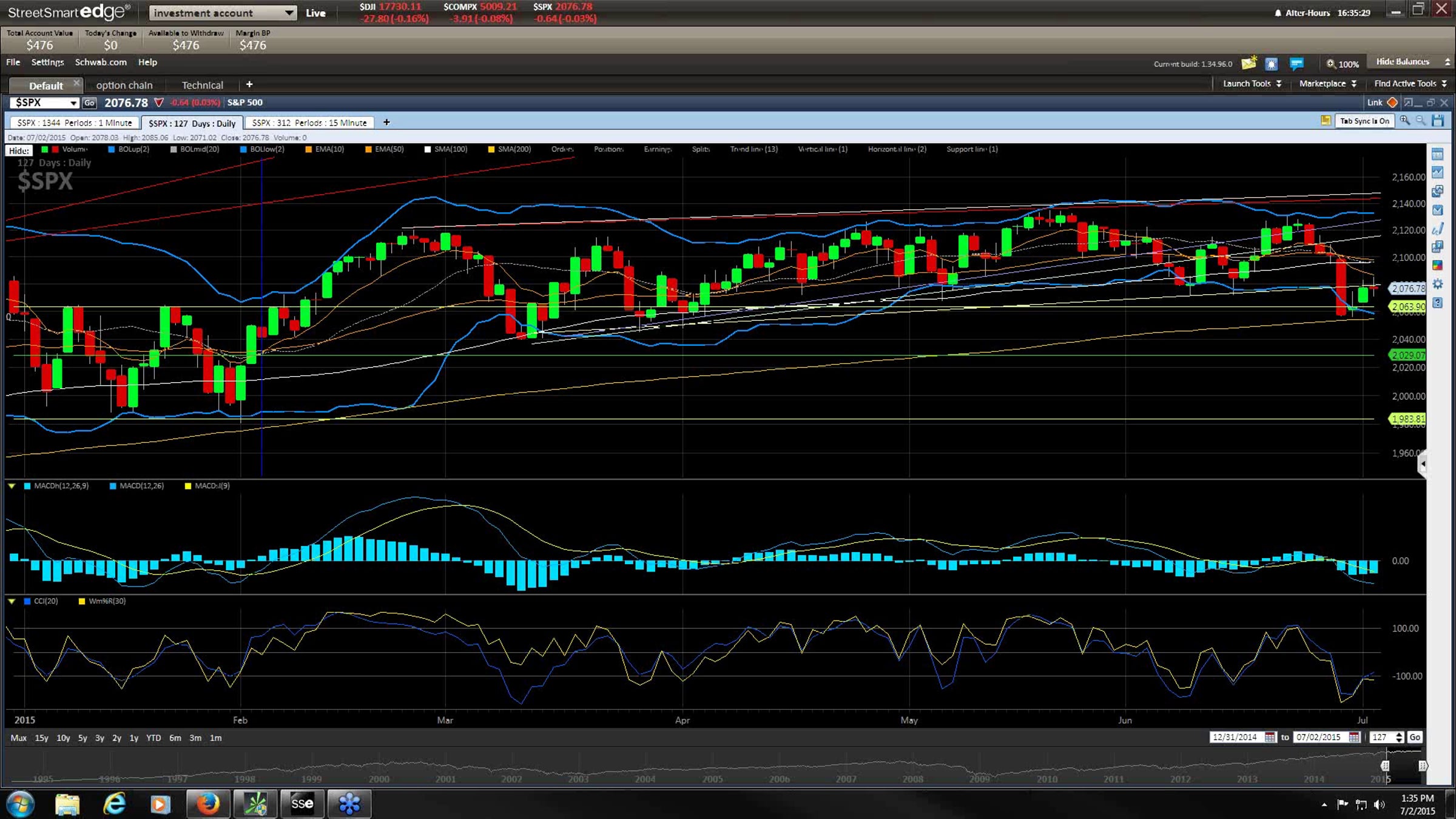Image resolution: width=1456 pixels, height=819 pixels.
Task: Open the Settings menu
Action: tap(47, 62)
